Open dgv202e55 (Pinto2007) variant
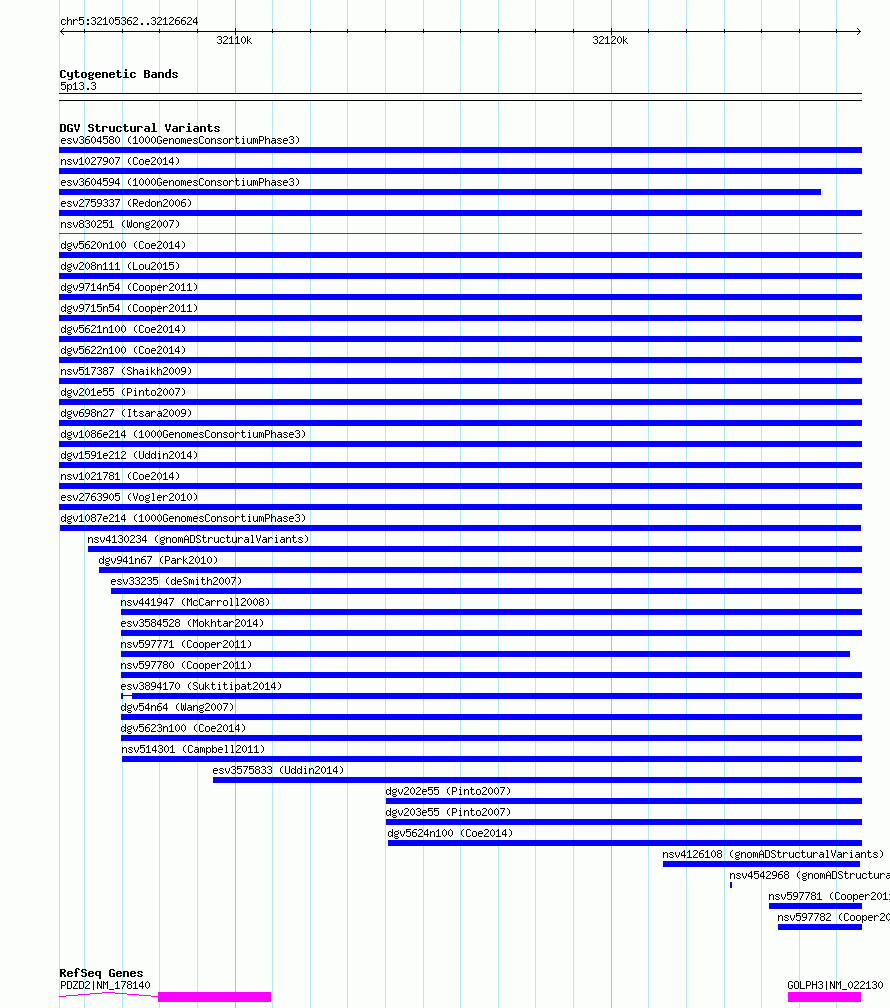Screen dimensions: 890x1008 [x=448, y=791]
